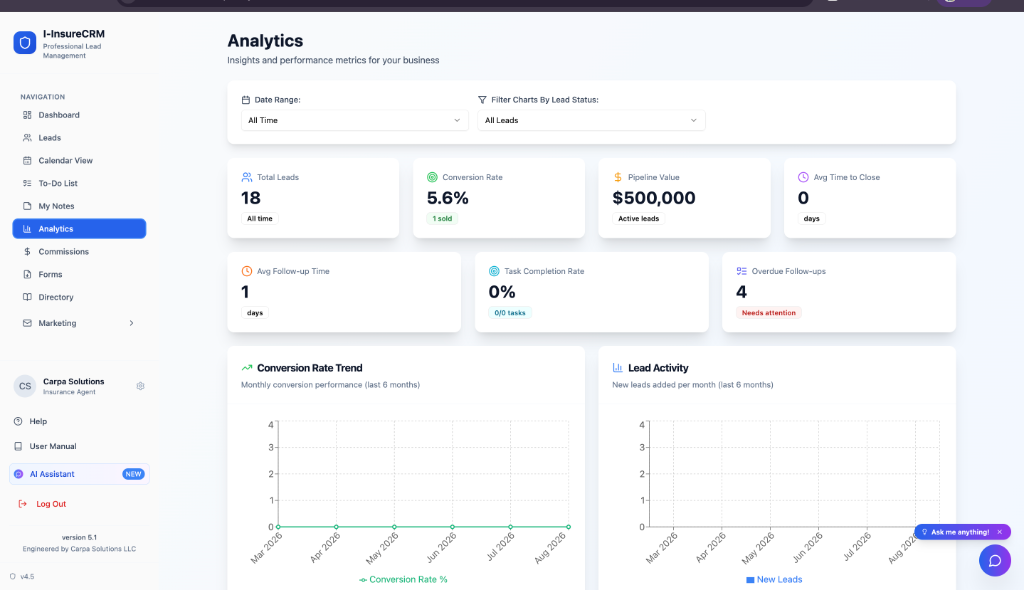Open the Date Range All Time dropdown
The height and width of the screenshot is (590, 1024).
click(355, 120)
